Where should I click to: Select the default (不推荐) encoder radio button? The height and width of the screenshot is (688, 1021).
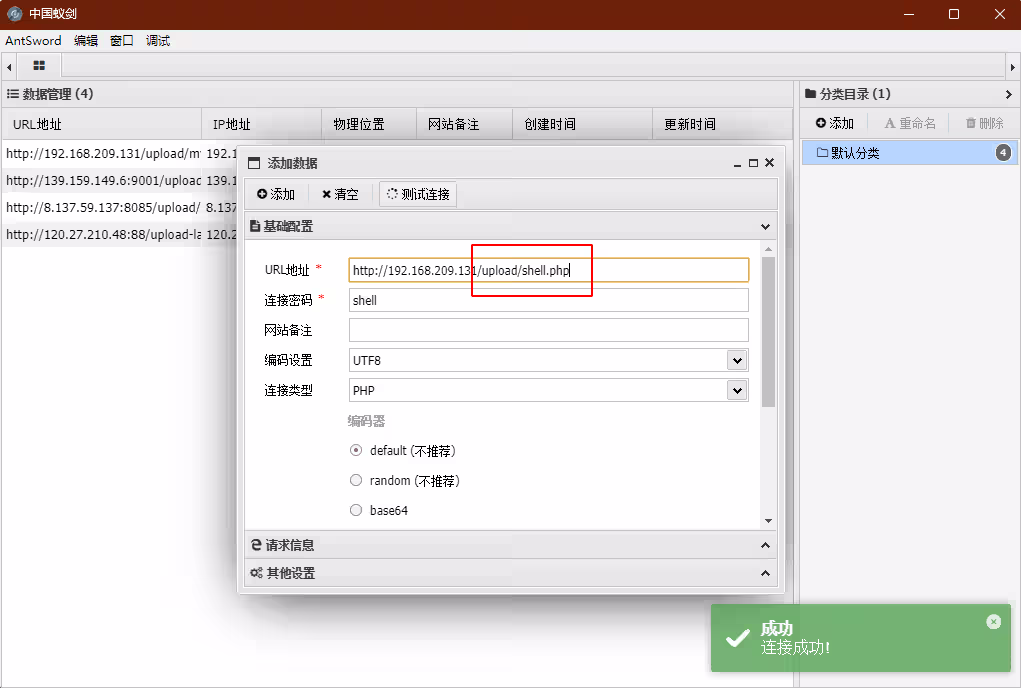[x=356, y=450]
